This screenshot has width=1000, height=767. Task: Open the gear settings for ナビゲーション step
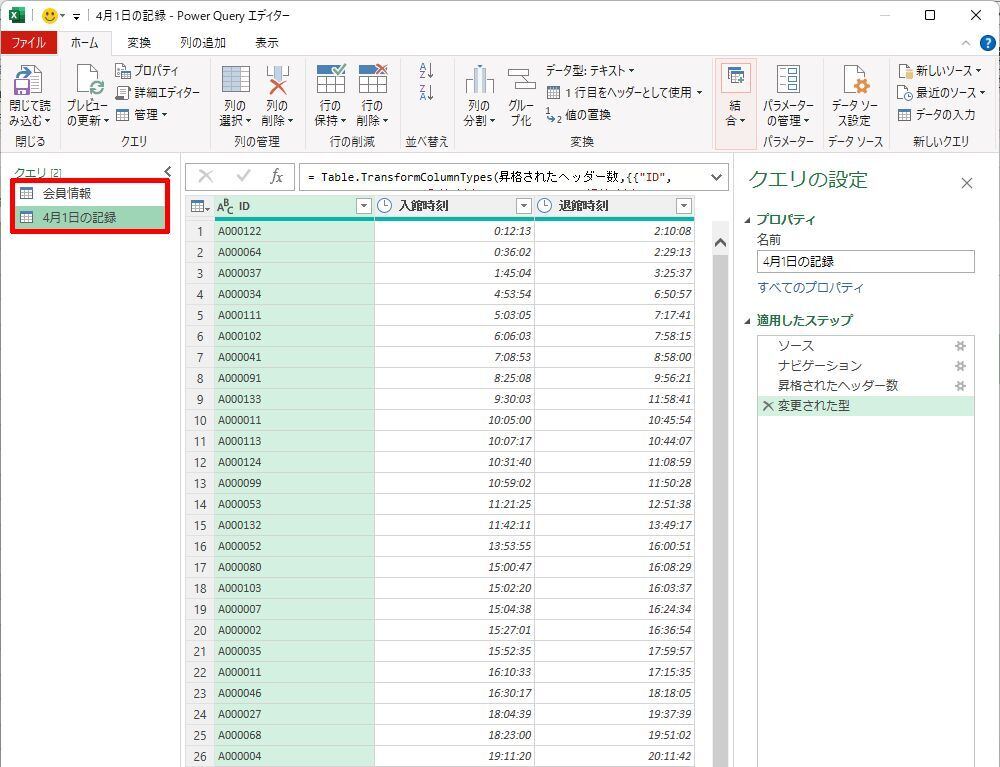[960, 366]
